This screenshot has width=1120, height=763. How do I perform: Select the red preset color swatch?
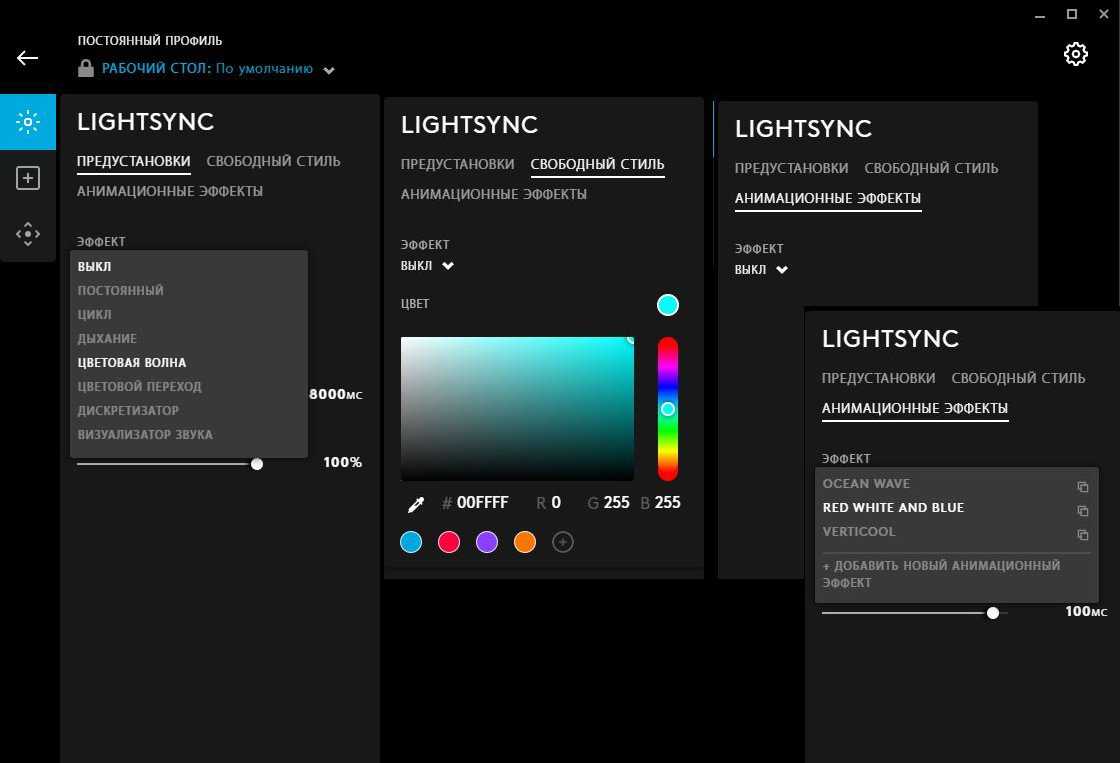coord(449,542)
